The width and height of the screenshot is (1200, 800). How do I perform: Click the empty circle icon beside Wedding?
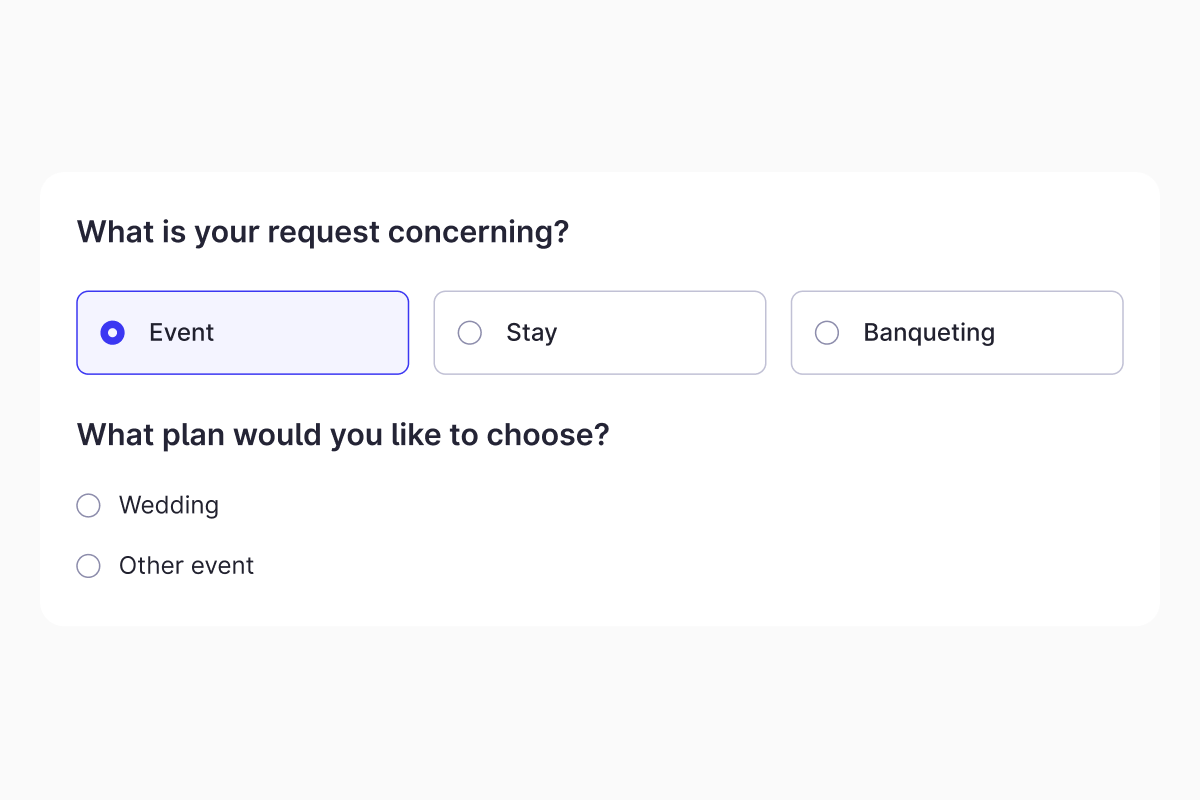point(89,506)
